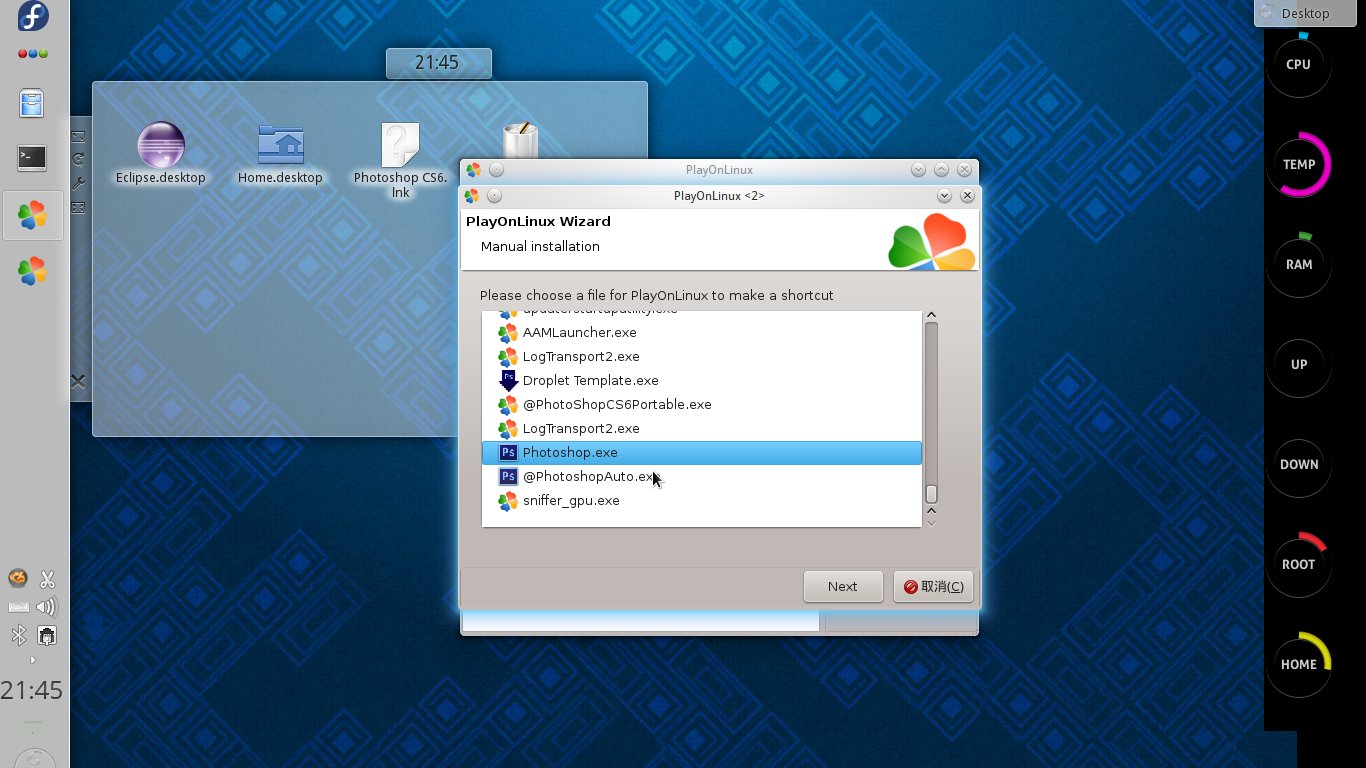Click the PlayOnLinux clover logo in wizard header
Screen dimensions: 1366x768
(931, 241)
